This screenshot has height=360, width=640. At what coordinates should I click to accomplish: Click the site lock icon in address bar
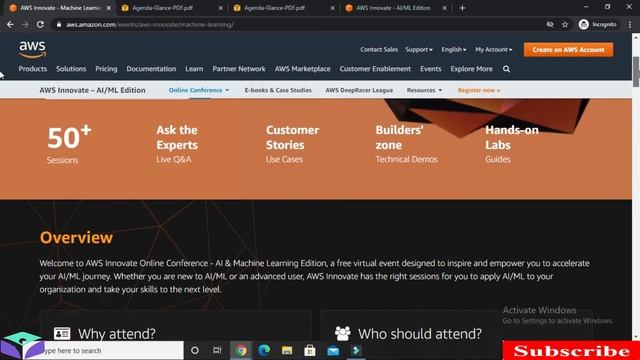click(59, 24)
